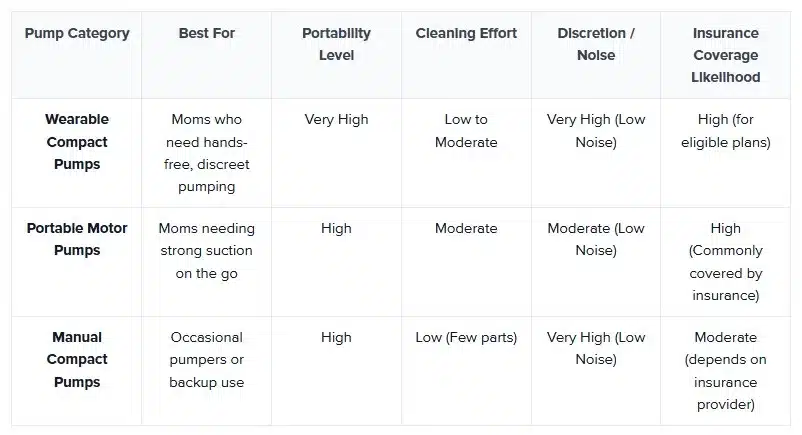802x435 pixels.
Task: Select the Low to Moderate cleaning cell
Action: [x=466, y=131]
